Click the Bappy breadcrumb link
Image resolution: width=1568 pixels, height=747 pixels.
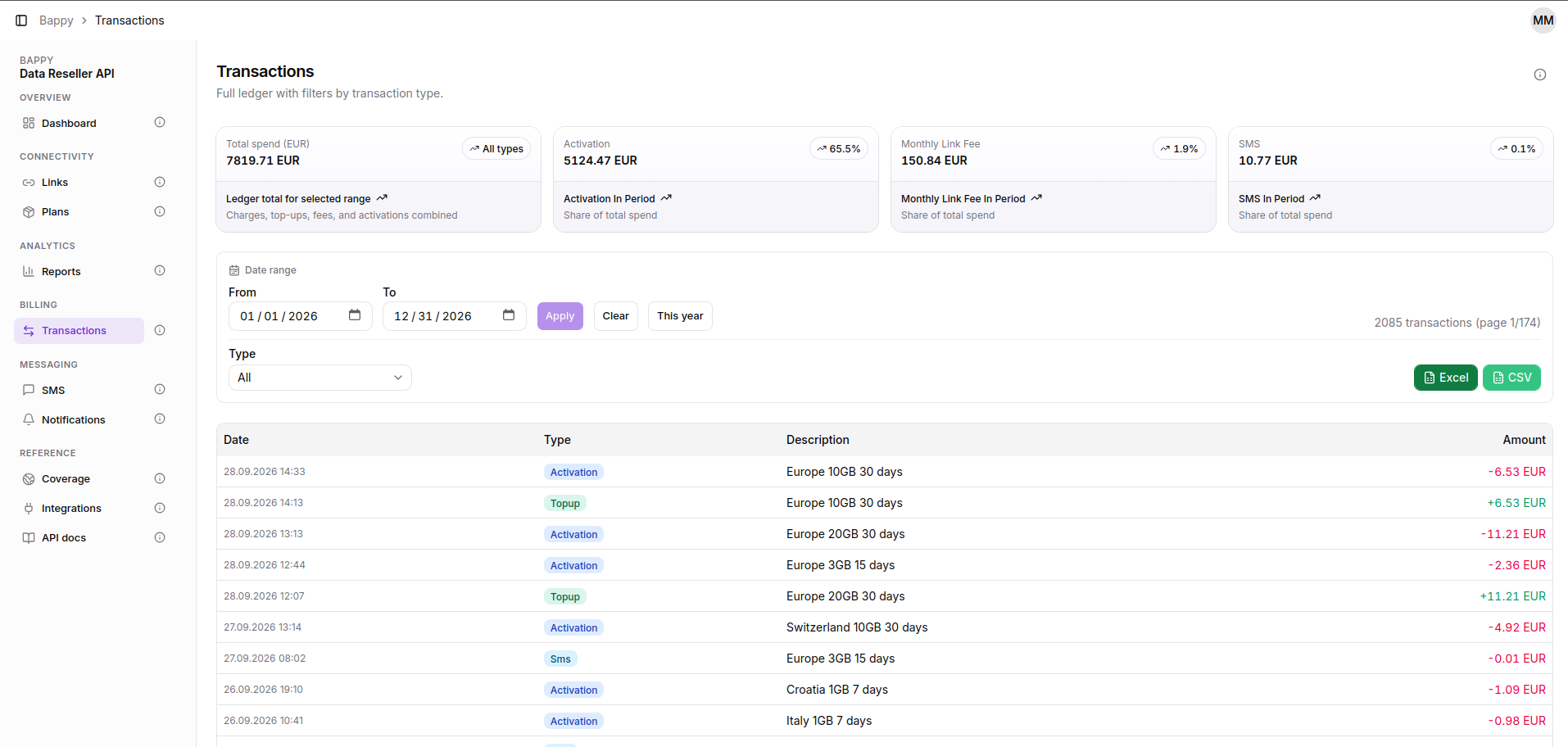point(57,20)
